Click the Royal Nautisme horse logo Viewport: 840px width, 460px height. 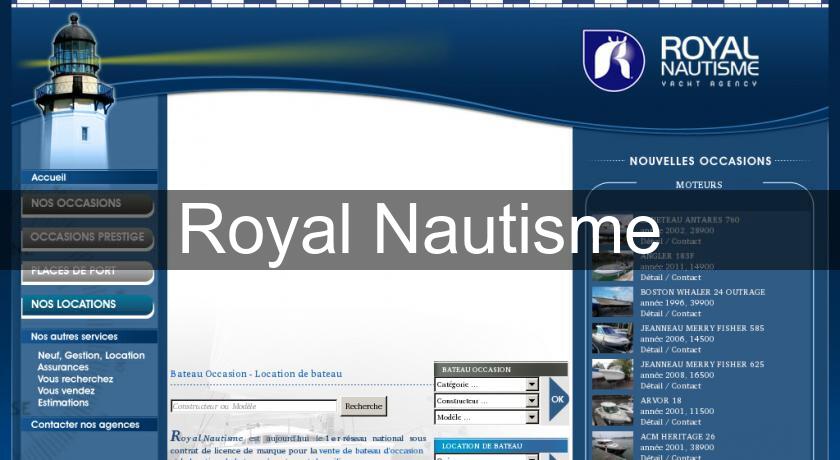click(613, 61)
